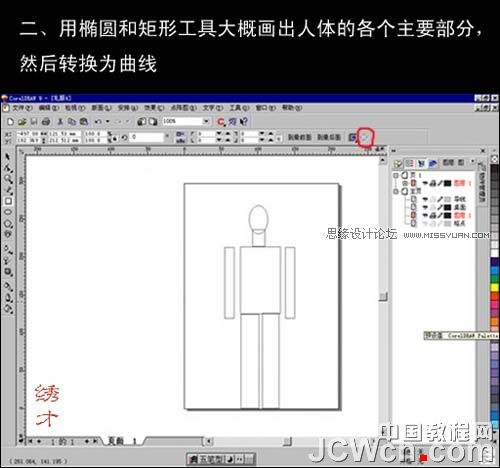Click the To Front of layer button
The height and width of the screenshot is (468, 500).
point(300,137)
